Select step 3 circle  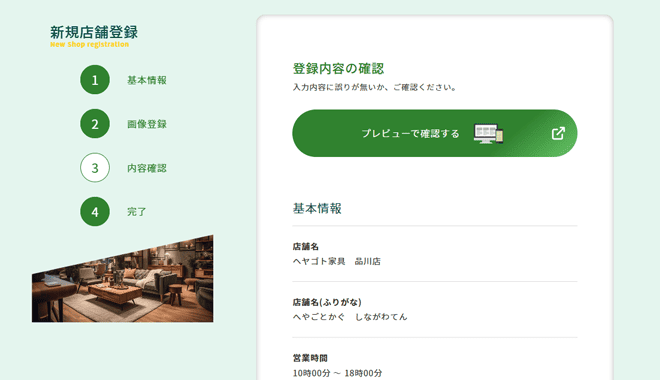[95, 167]
